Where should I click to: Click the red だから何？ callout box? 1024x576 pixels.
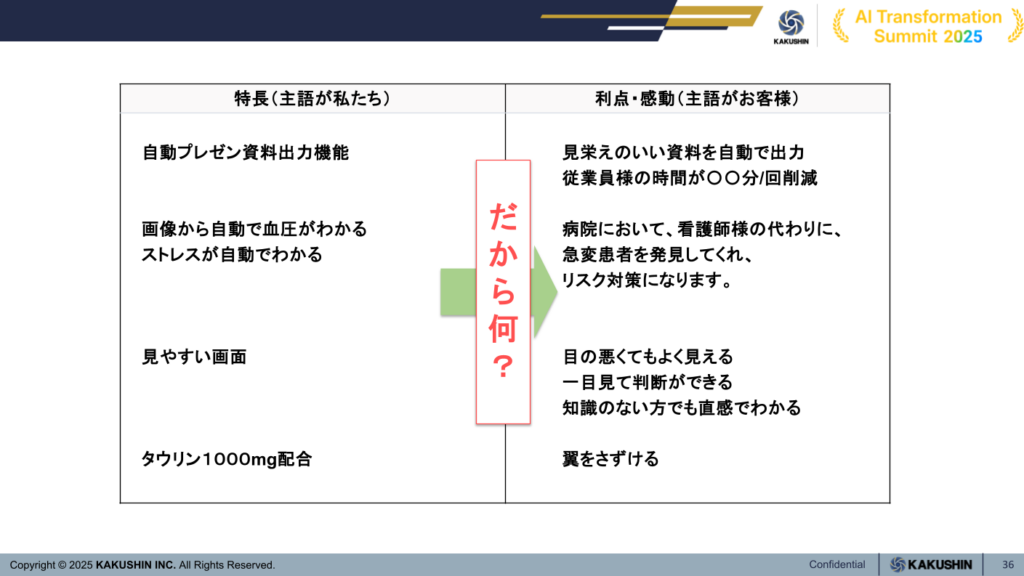(x=504, y=290)
